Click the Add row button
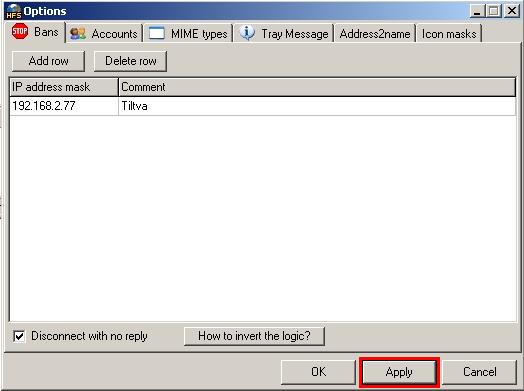Screen dimensions: 524x391 (48, 61)
